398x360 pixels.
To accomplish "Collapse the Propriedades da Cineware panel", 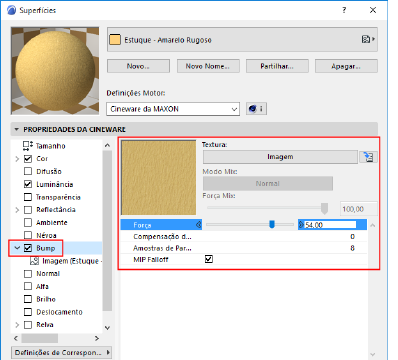I will [x=17, y=129].
